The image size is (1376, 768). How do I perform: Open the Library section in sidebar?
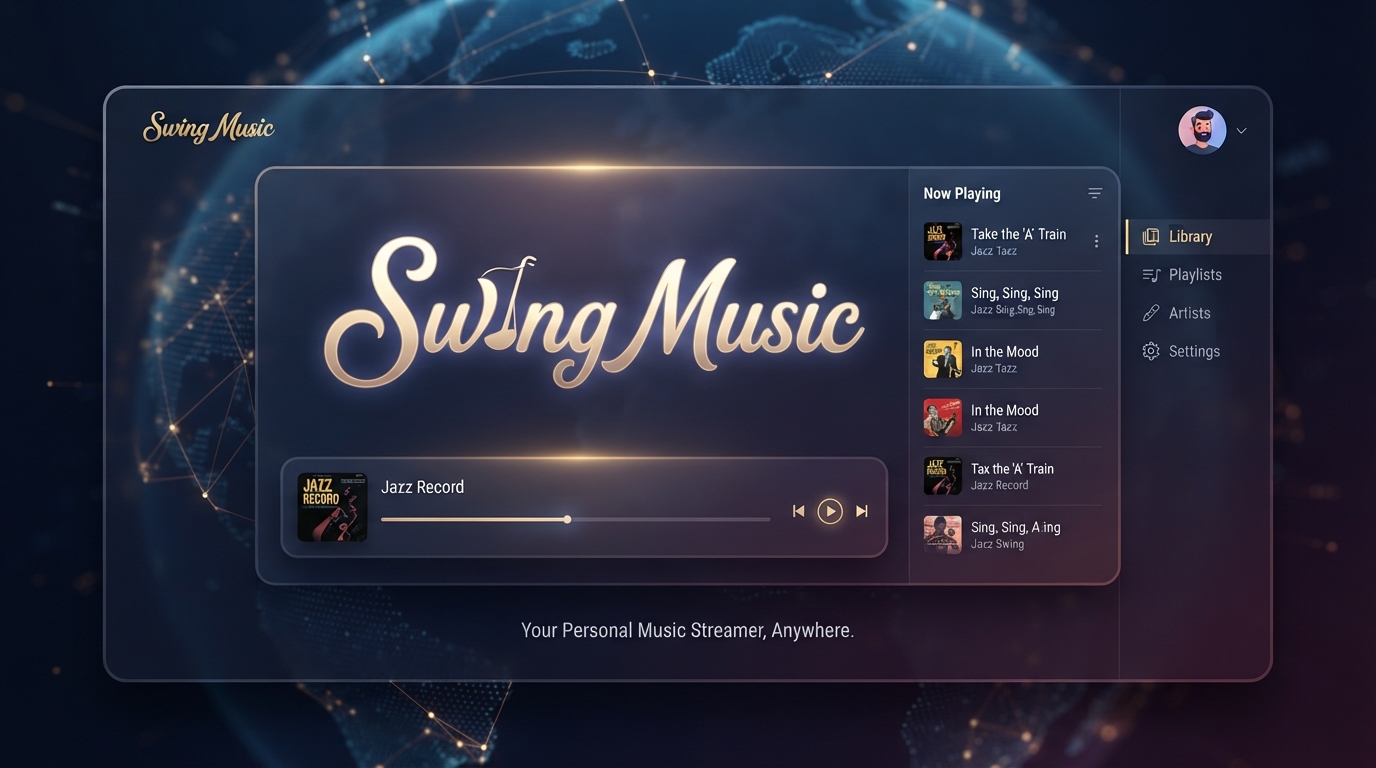pos(1198,237)
